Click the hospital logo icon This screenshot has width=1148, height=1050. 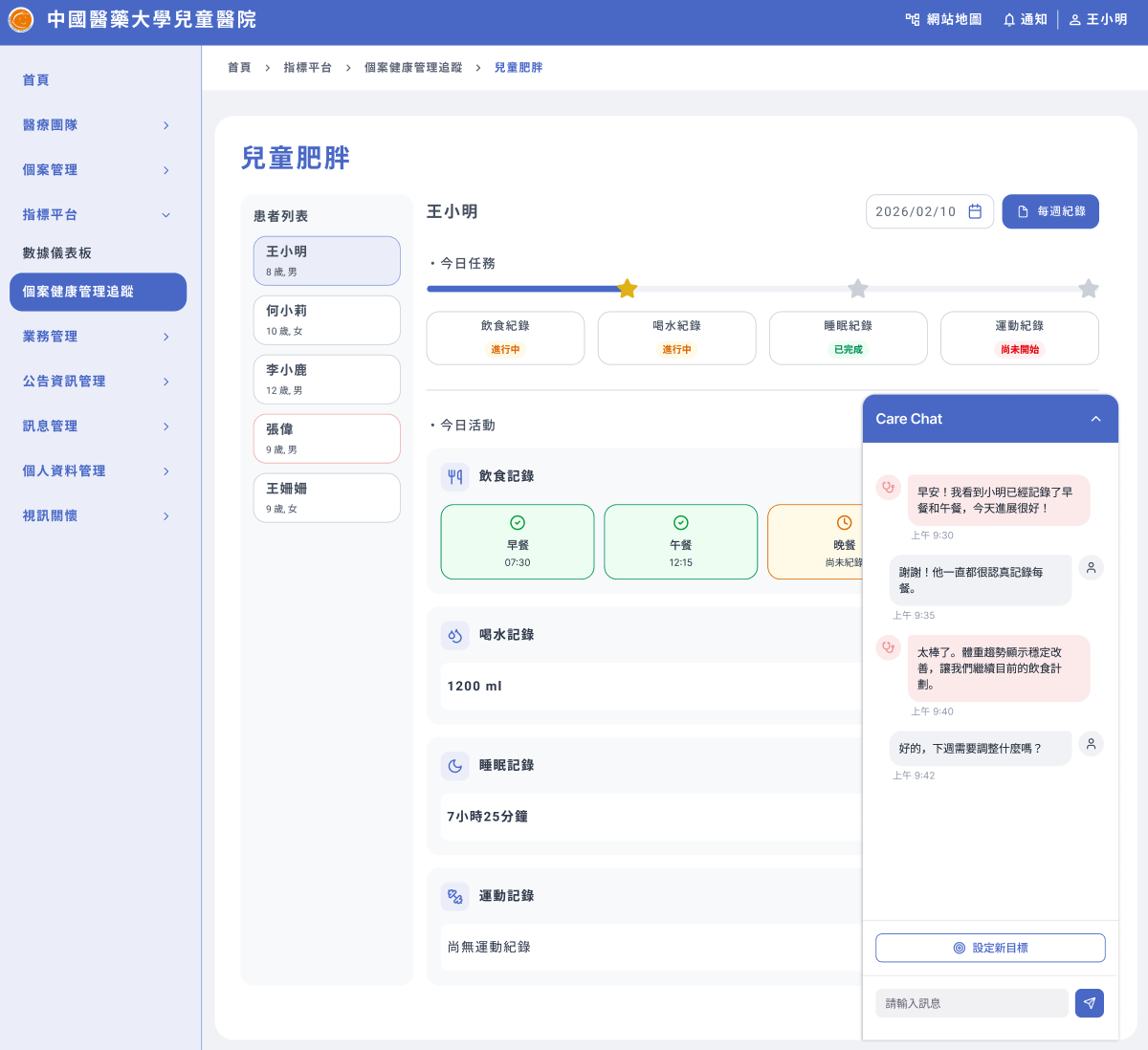[21, 19]
